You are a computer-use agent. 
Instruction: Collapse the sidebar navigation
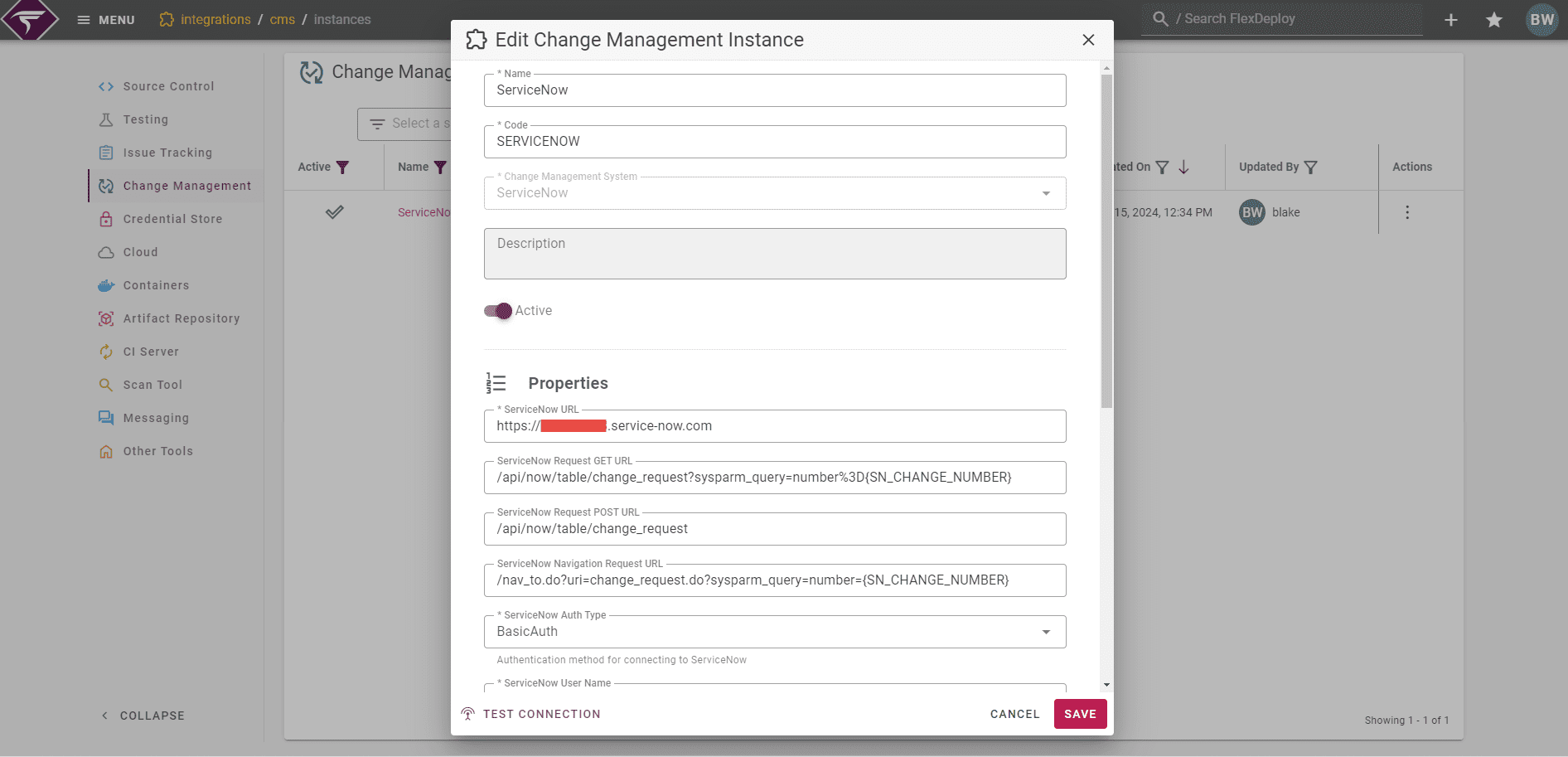pyautogui.click(x=143, y=716)
